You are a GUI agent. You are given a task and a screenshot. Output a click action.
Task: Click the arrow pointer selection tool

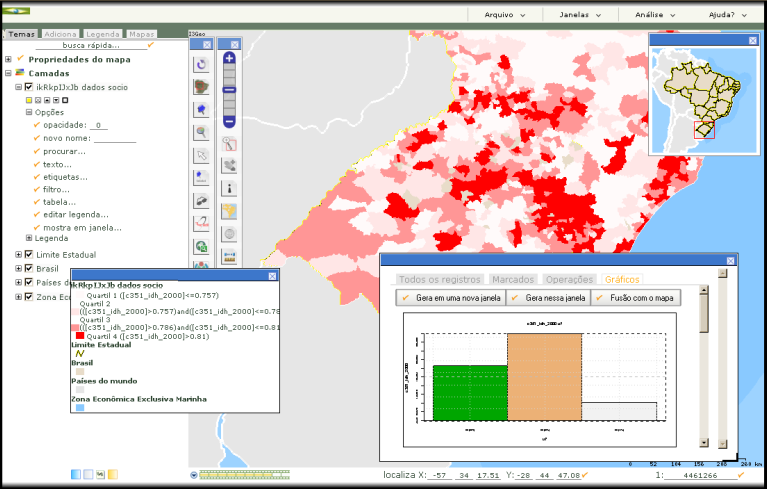click(201, 155)
